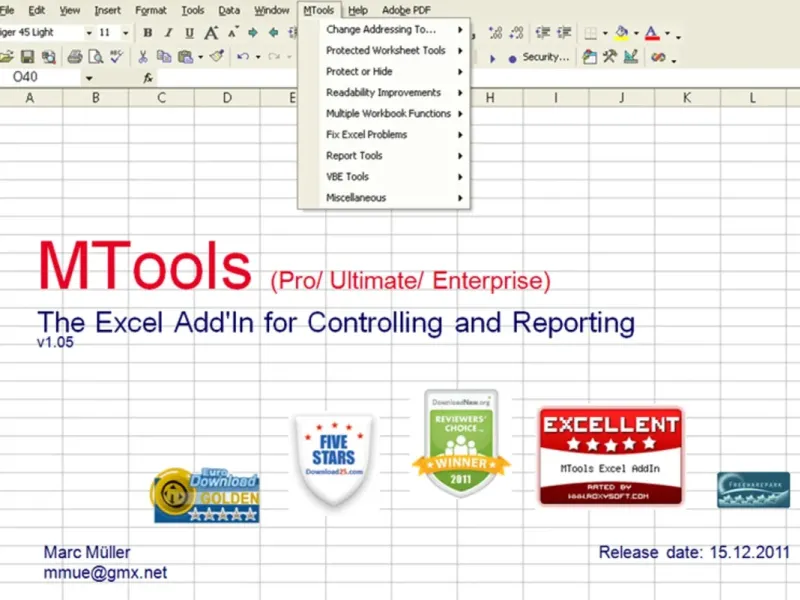Click the window icon before the hammer
This screenshot has height=600, width=800.
[x=589, y=57]
